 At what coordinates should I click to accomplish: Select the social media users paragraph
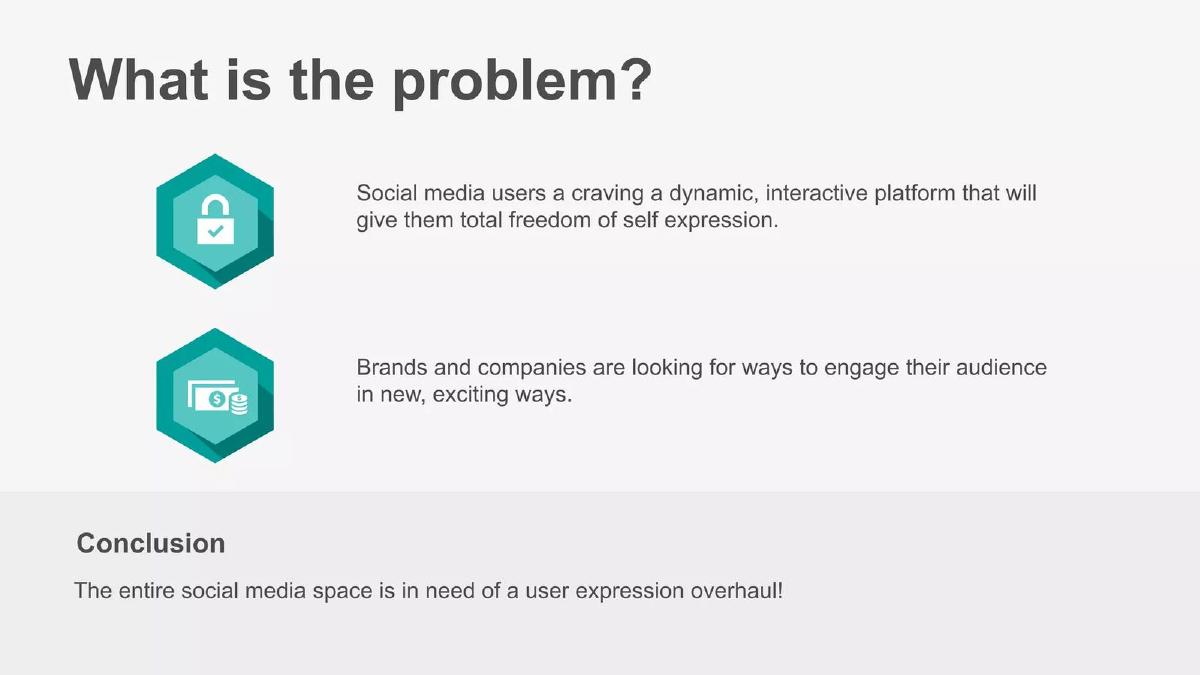(696, 206)
